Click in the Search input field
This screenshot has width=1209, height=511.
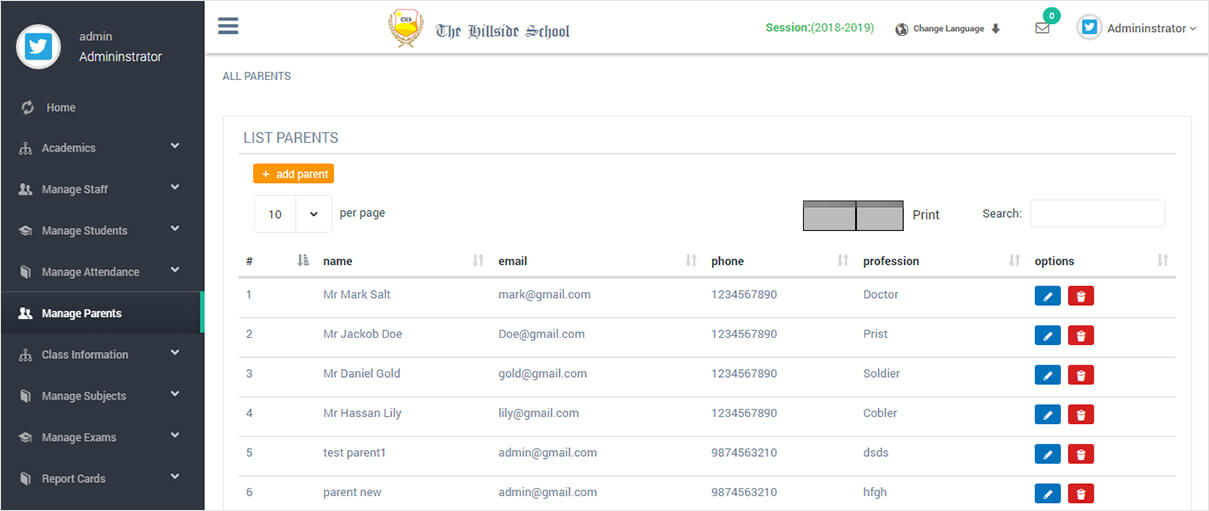[1097, 214]
